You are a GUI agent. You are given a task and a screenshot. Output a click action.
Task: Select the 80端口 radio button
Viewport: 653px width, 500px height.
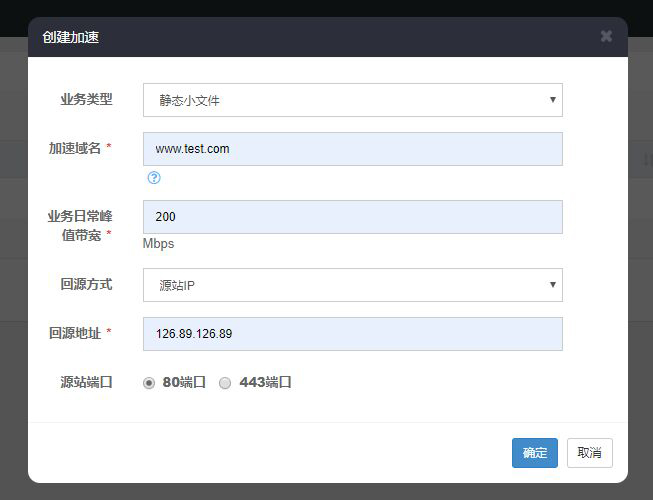[x=150, y=382]
